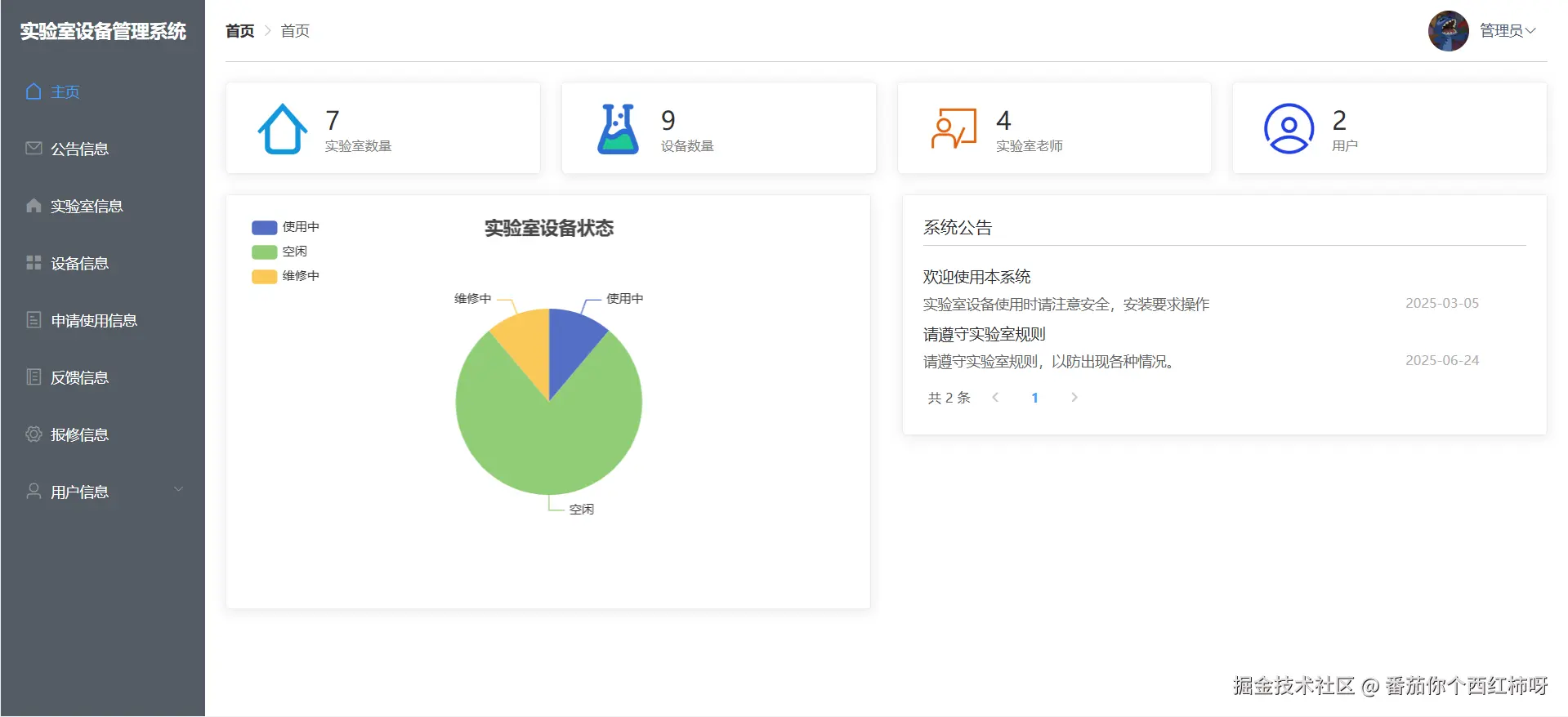Click the blue user circle icon for 用户
Screen dimensions: 1568x717
click(1289, 128)
